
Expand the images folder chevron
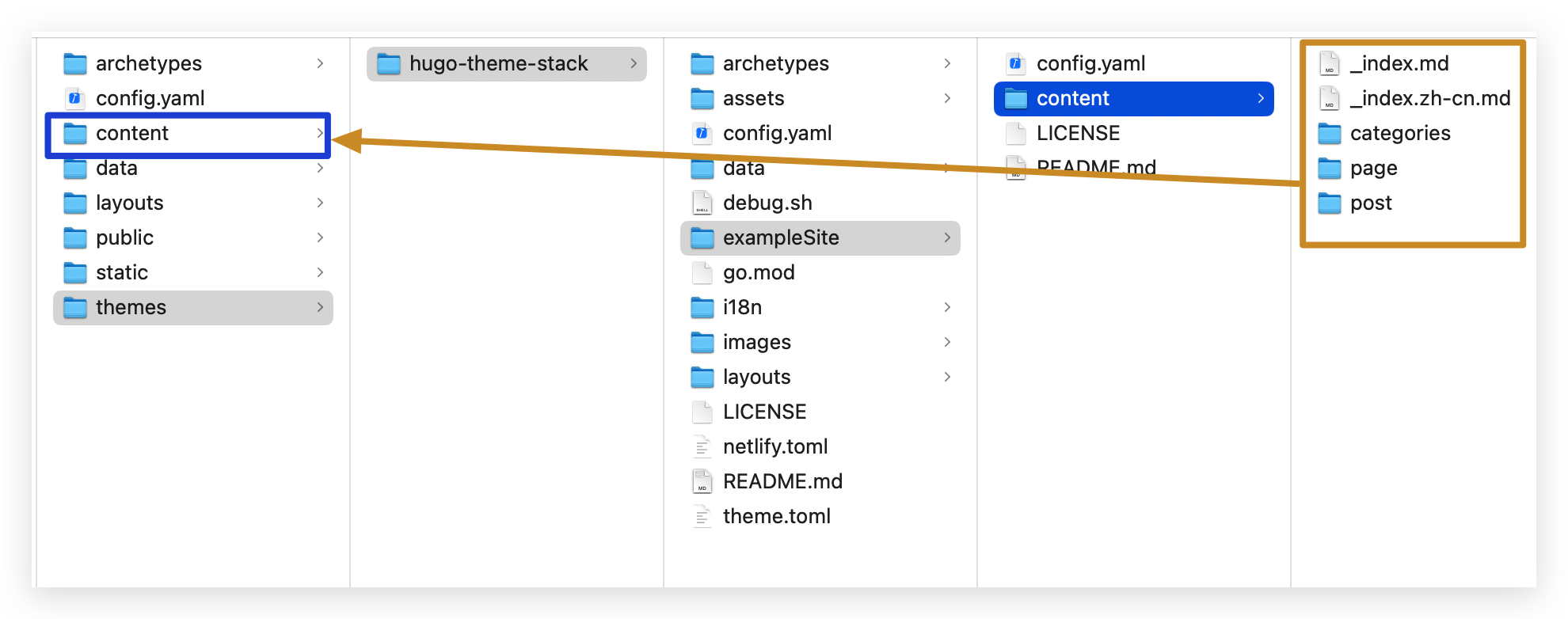coord(947,342)
